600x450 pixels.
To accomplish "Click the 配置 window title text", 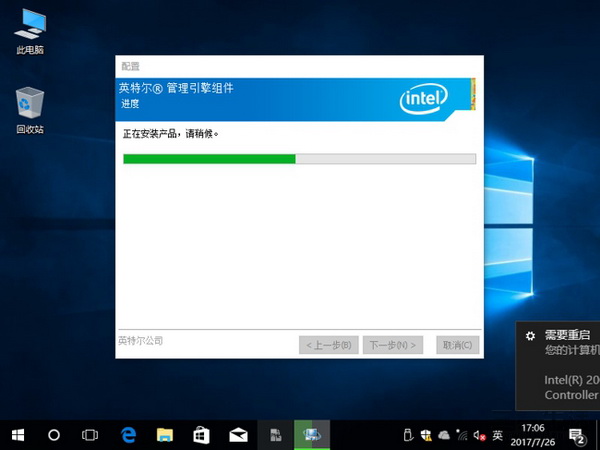I will coord(130,67).
